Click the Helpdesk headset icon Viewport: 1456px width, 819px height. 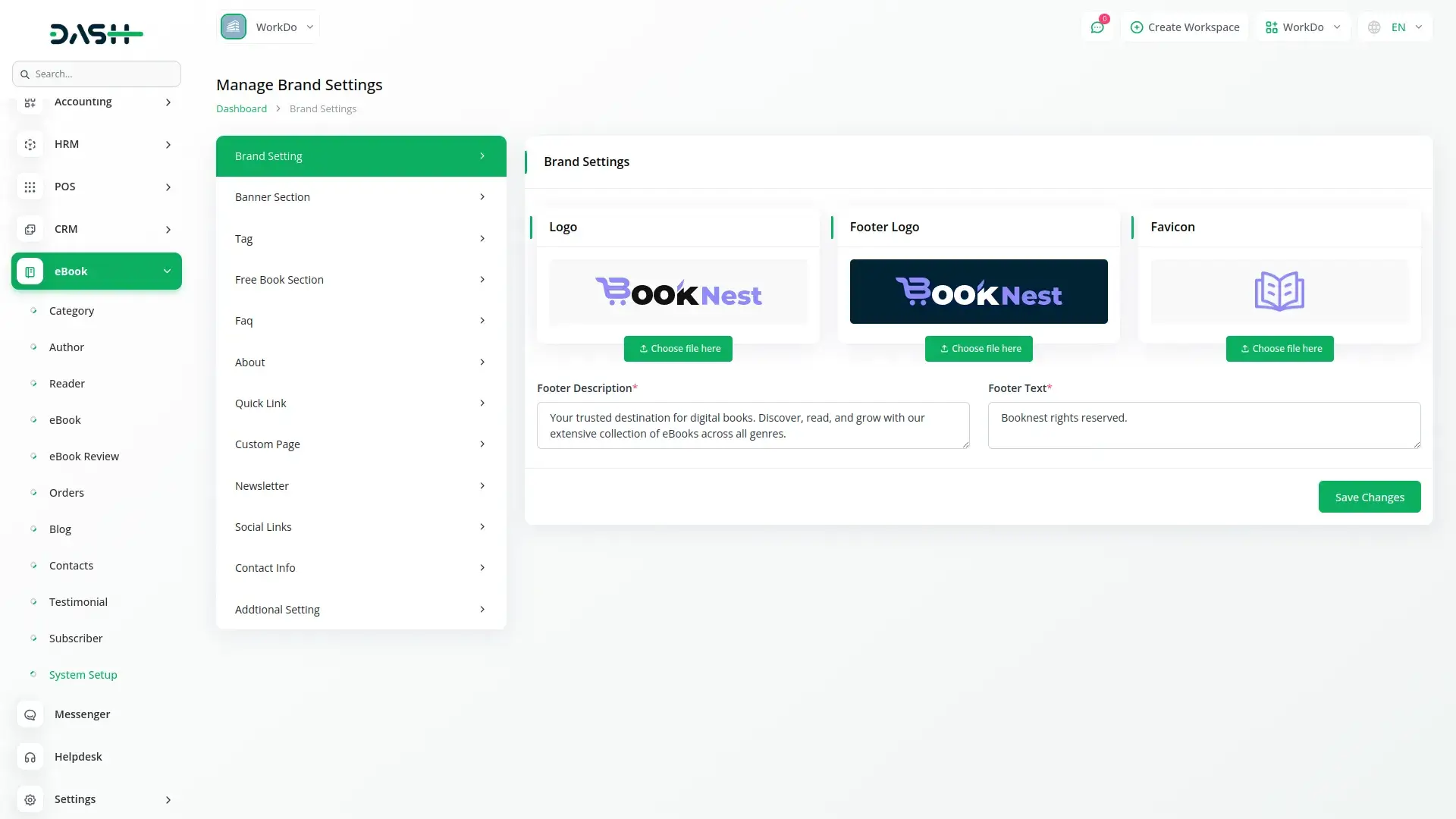pyautogui.click(x=30, y=757)
